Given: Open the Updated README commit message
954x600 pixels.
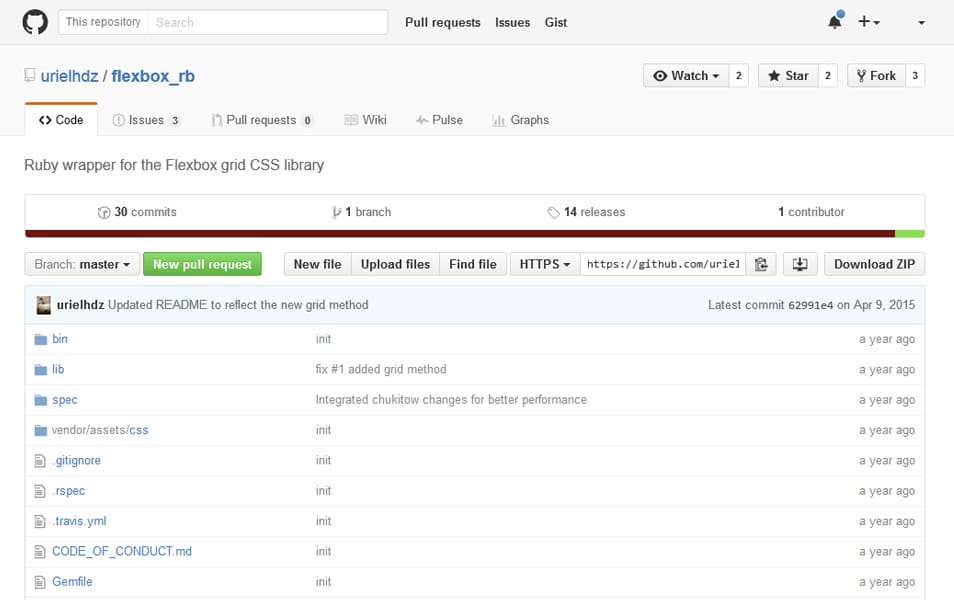Looking at the screenshot, I should (x=238, y=304).
